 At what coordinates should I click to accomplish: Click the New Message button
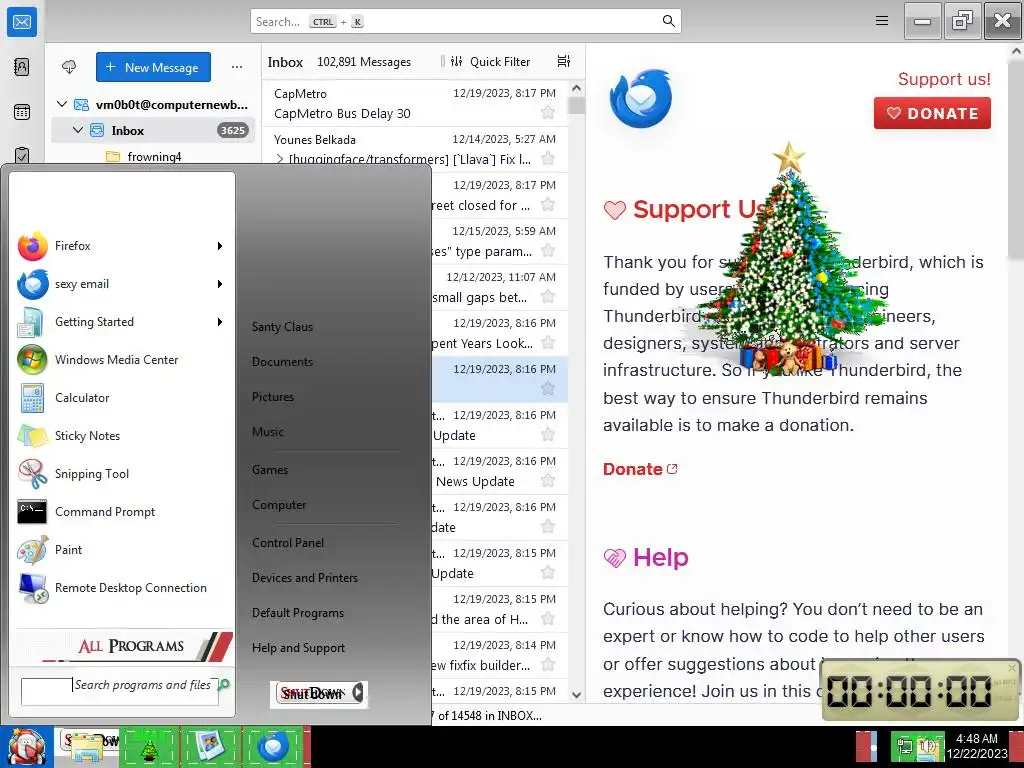pos(153,67)
